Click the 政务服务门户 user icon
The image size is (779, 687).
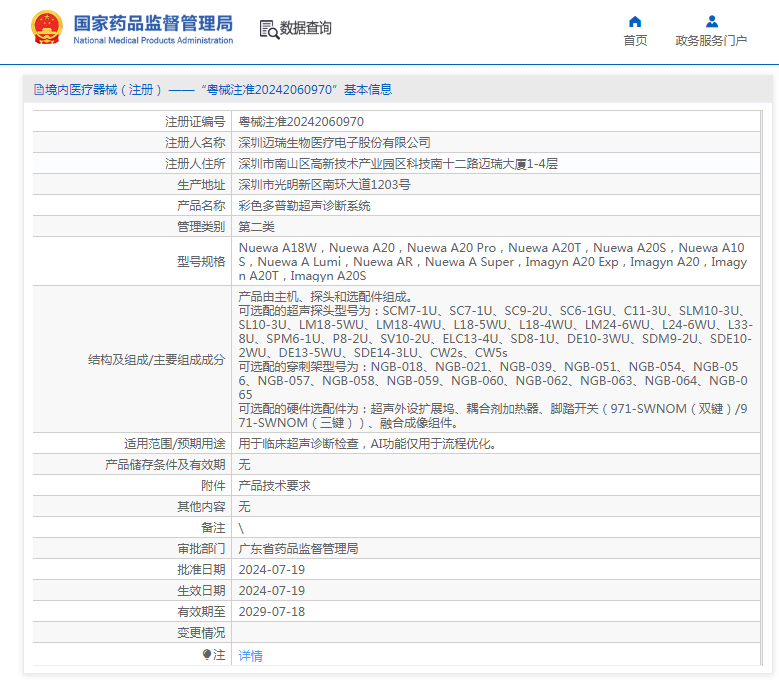pyautogui.click(x=711, y=21)
